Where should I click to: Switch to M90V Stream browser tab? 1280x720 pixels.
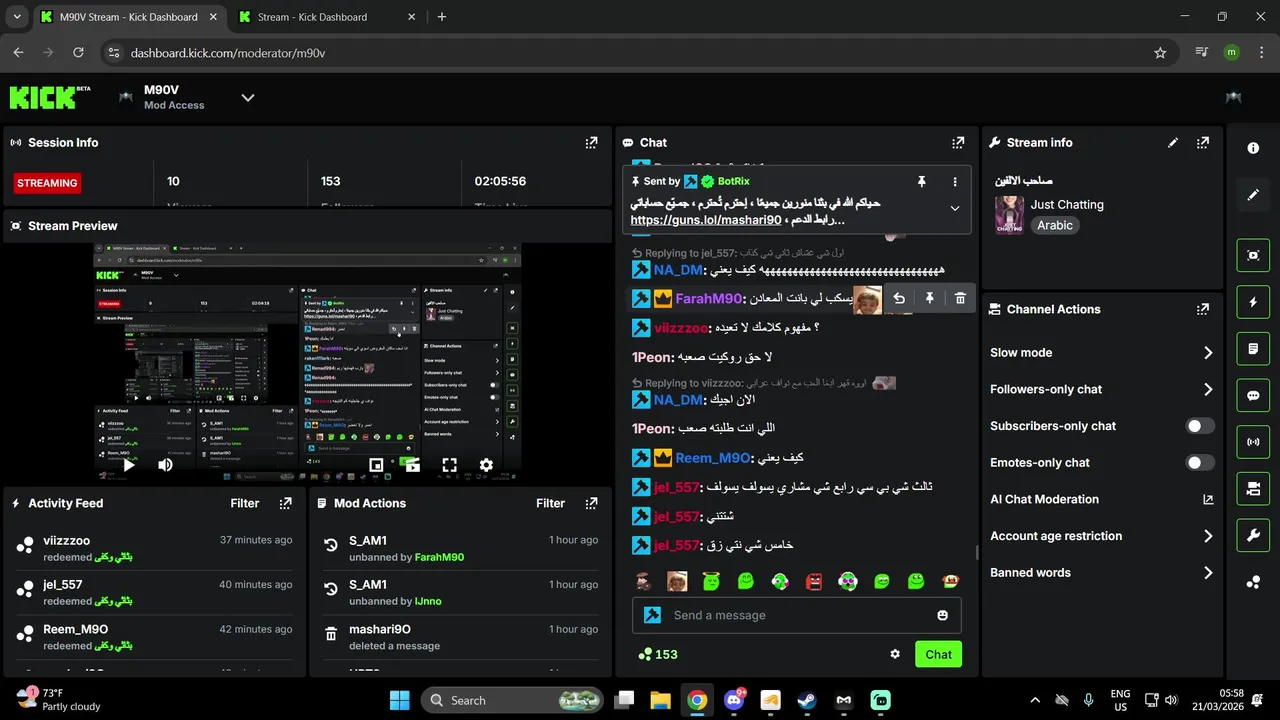[x=127, y=17]
